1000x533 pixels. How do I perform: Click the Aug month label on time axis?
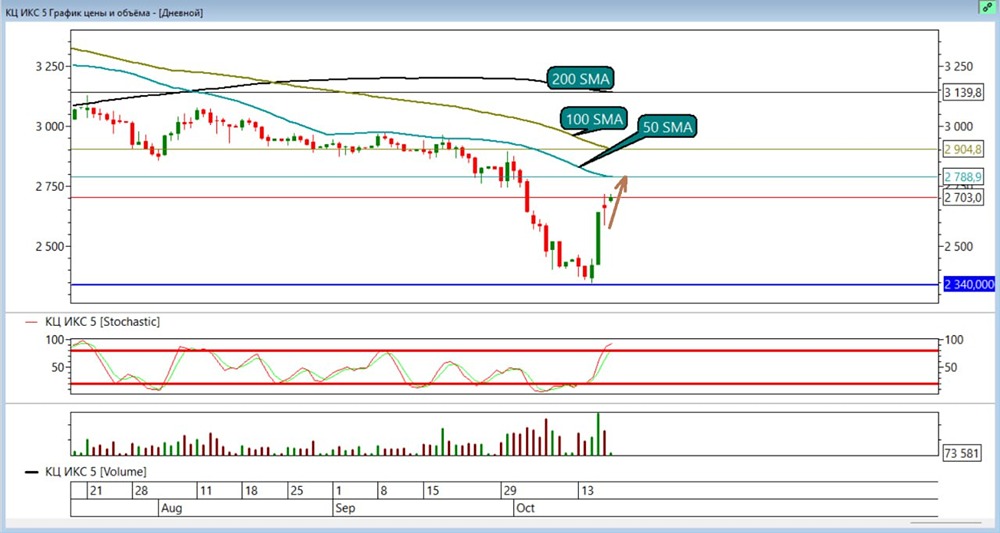(172, 508)
